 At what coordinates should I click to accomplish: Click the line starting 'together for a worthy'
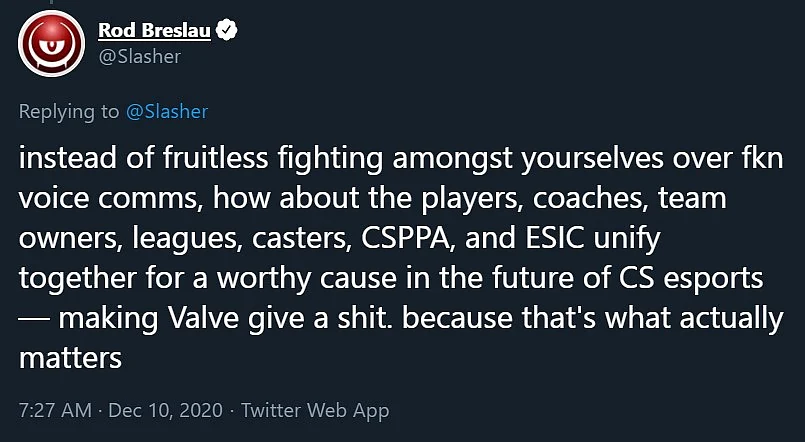(x=391, y=278)
